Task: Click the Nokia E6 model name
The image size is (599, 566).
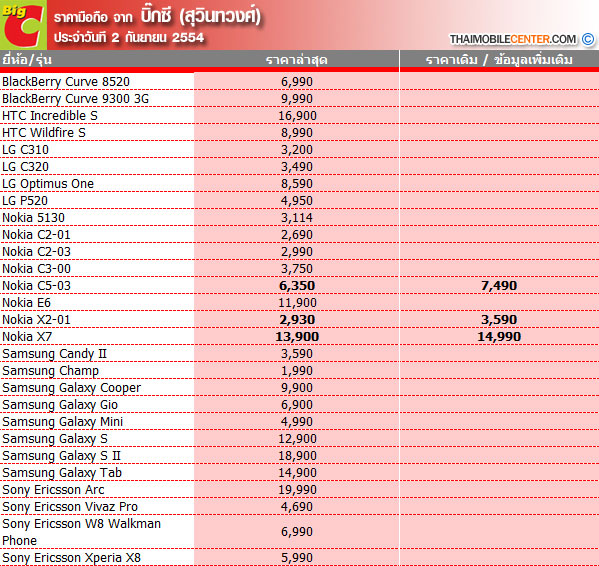Action: pos(26,302)
